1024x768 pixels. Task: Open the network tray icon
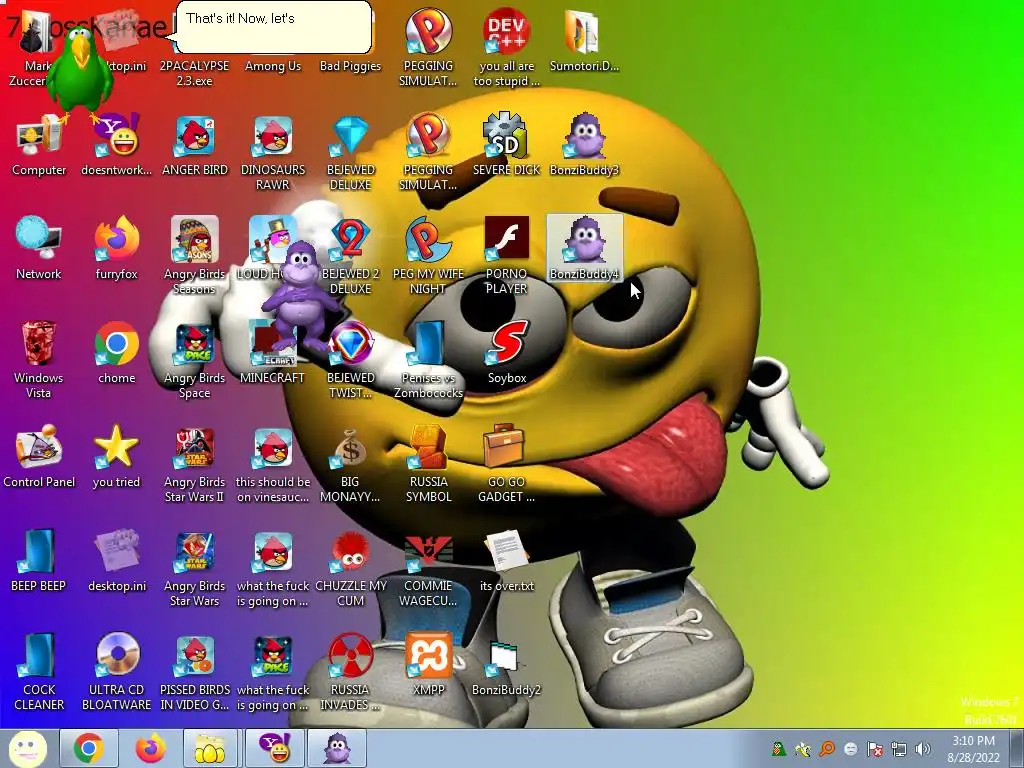[x=899, y=749]
